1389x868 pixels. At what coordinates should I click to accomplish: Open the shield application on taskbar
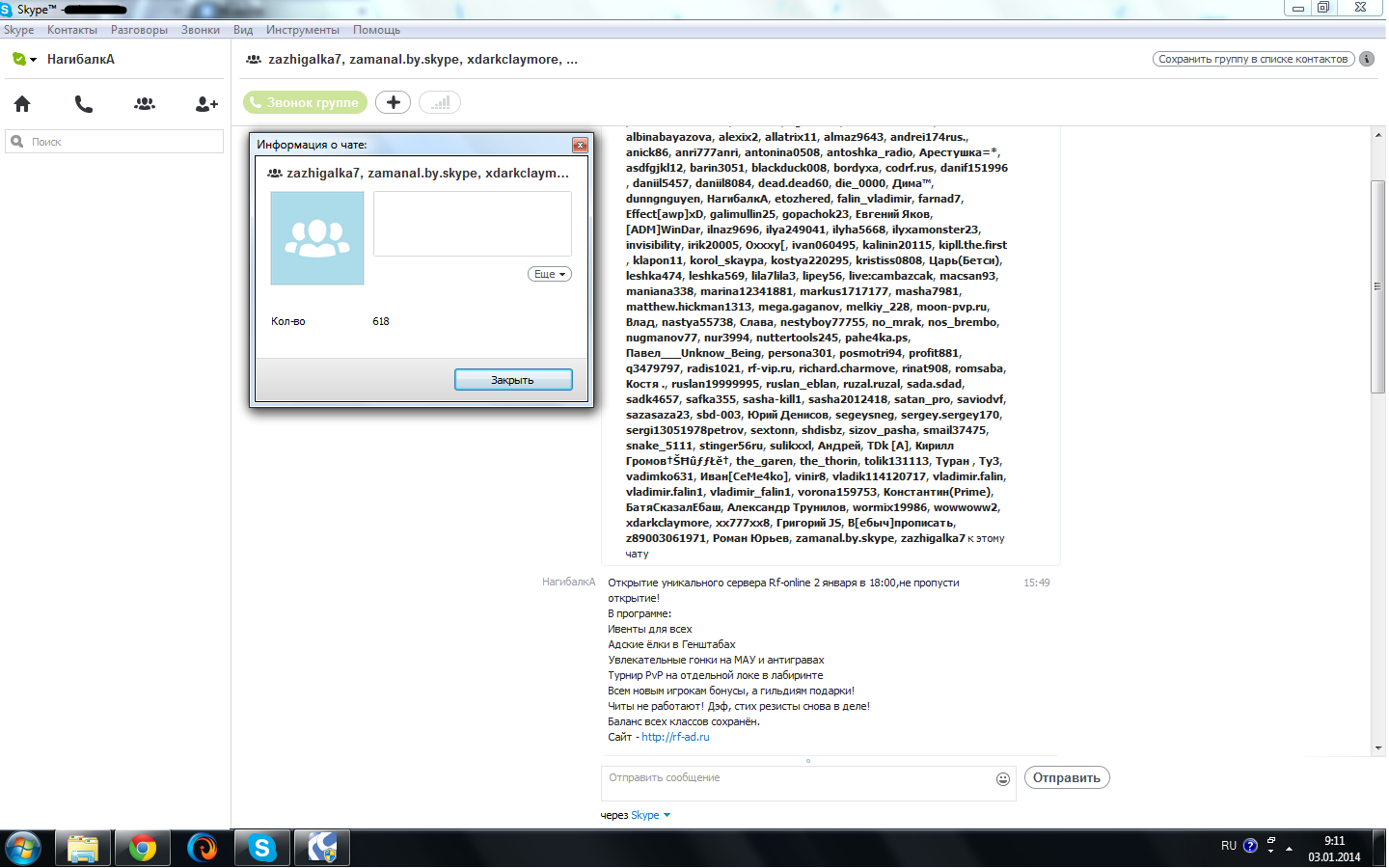click(322, 849)
